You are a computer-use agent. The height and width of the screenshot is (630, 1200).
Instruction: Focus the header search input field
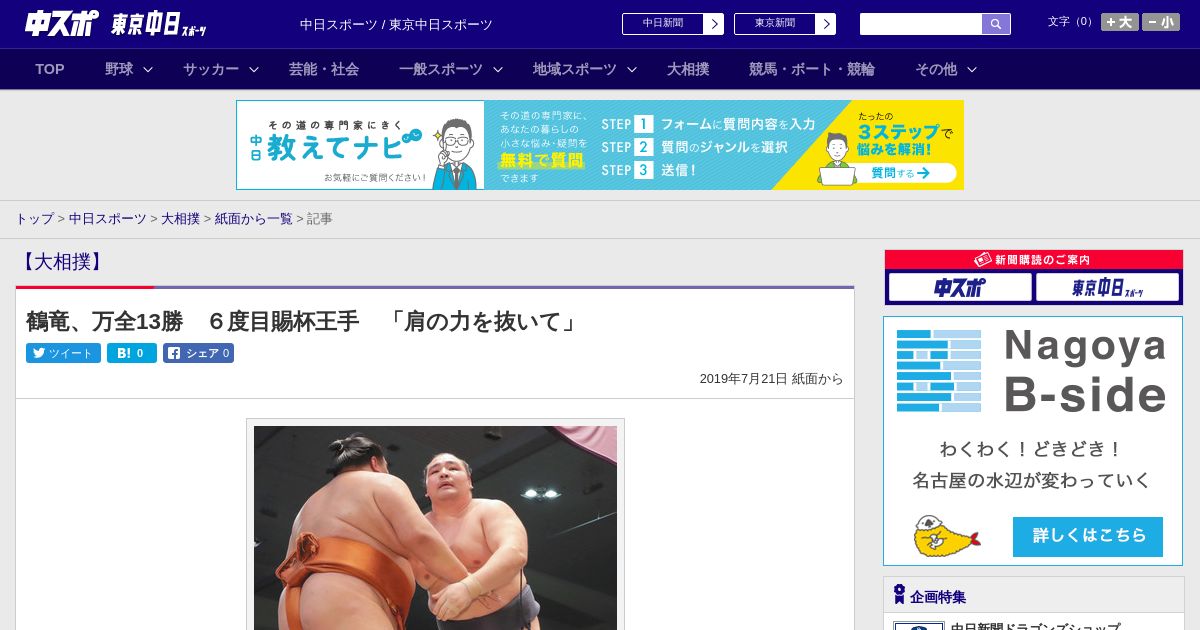click(x=921, y=24)
